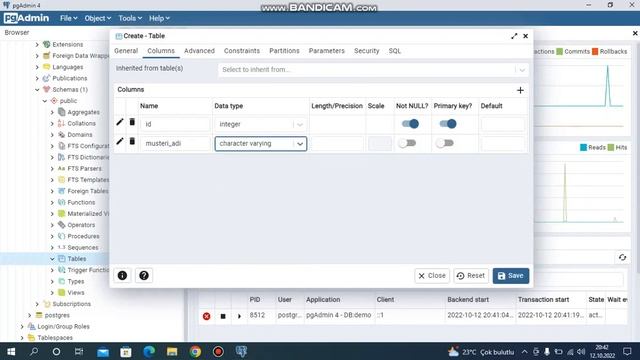
Task: Open the Security tab
Action: tap(367, 51)
